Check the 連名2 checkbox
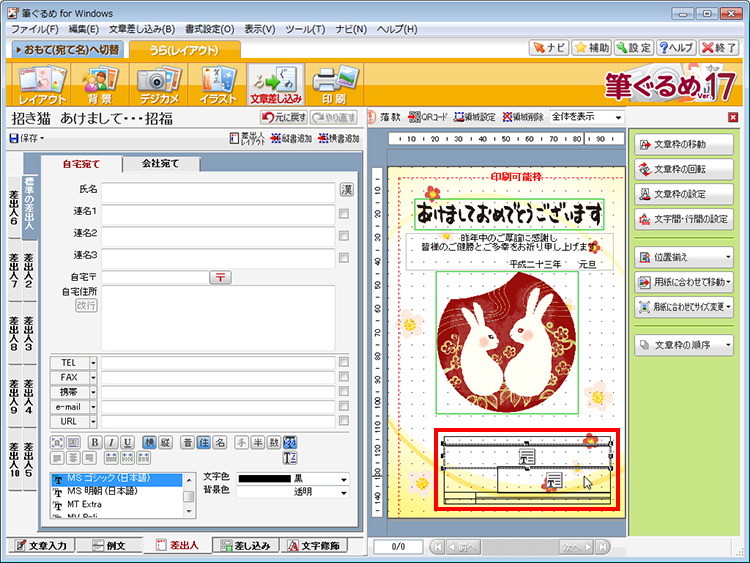Viewport: 750px width, 563px height. (343, 236)
